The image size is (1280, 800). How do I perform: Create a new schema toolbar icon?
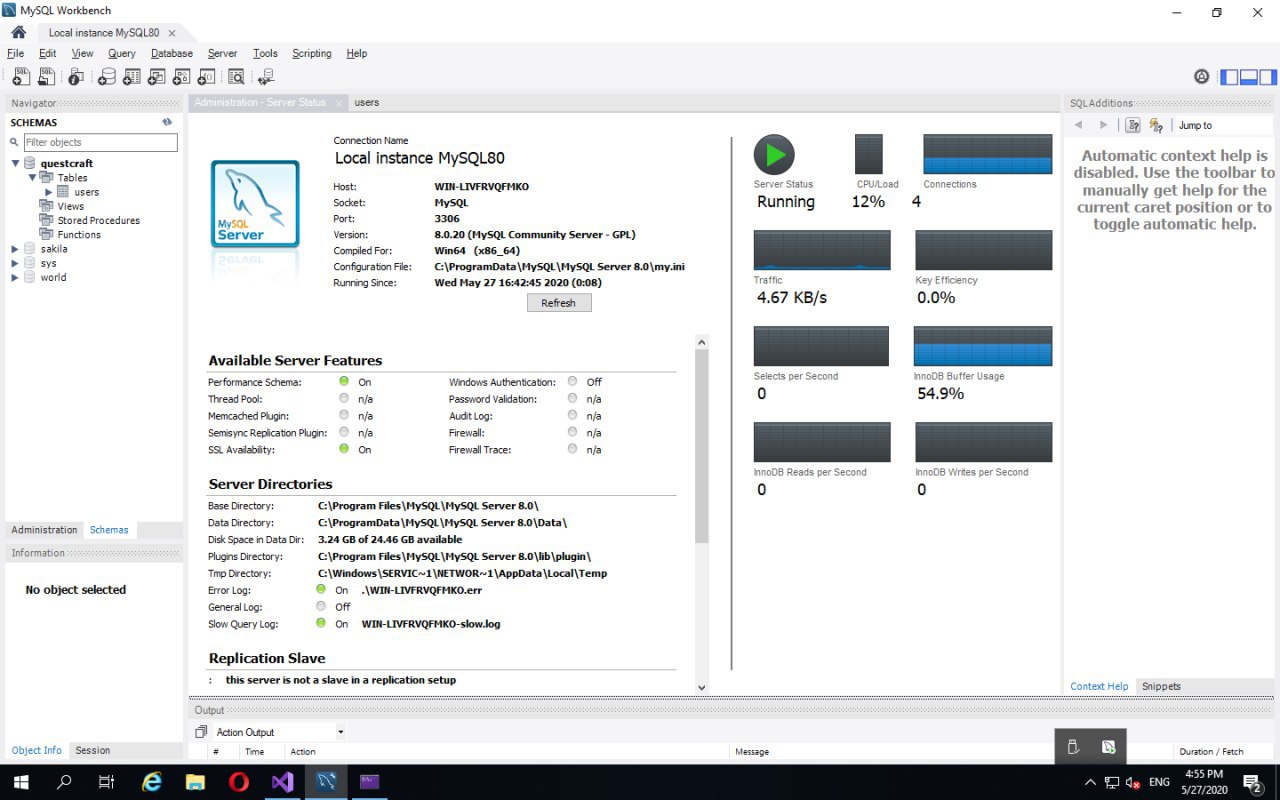coord(106,76)
